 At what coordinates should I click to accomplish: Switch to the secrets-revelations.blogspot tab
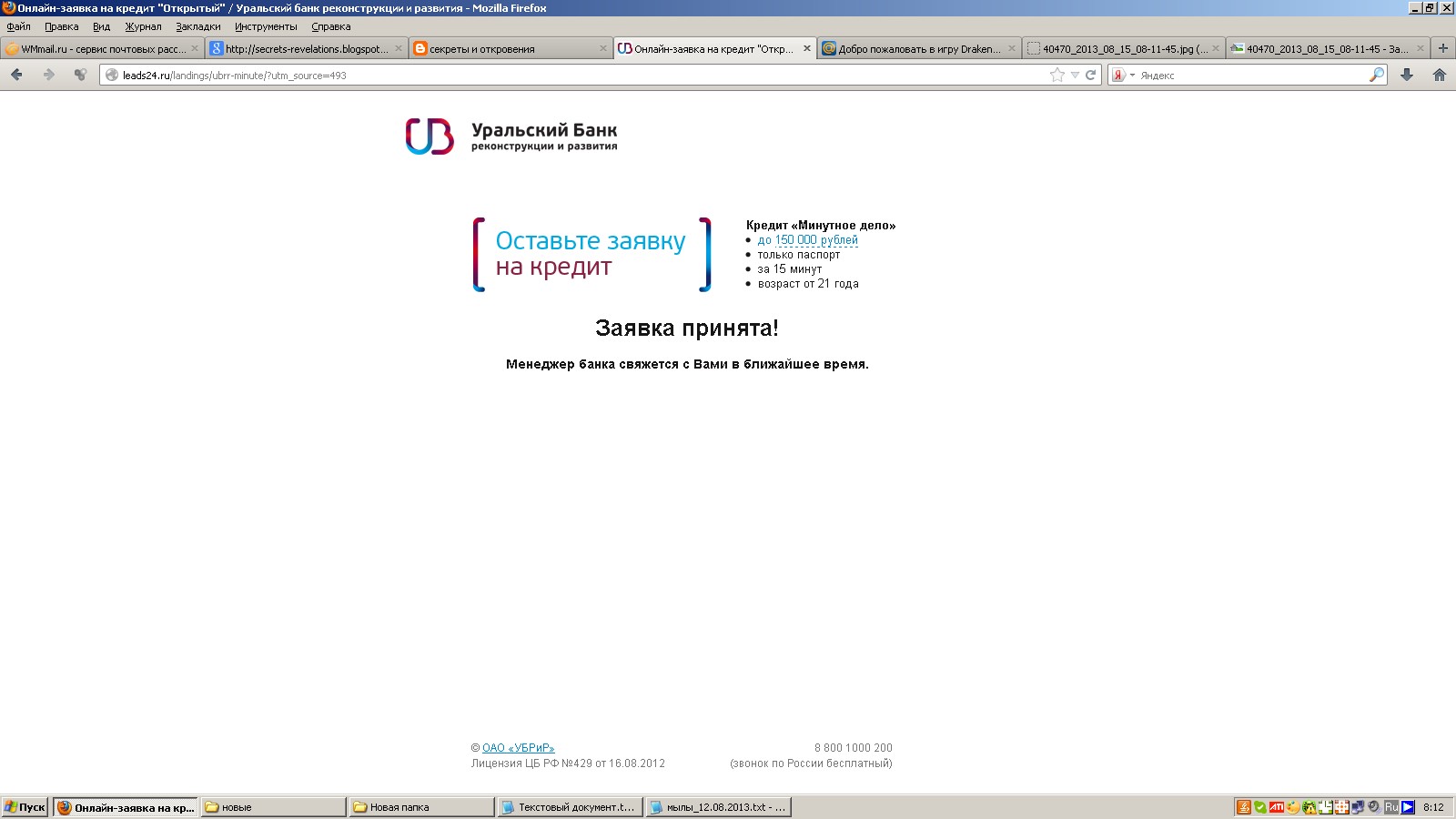(306, 48)
